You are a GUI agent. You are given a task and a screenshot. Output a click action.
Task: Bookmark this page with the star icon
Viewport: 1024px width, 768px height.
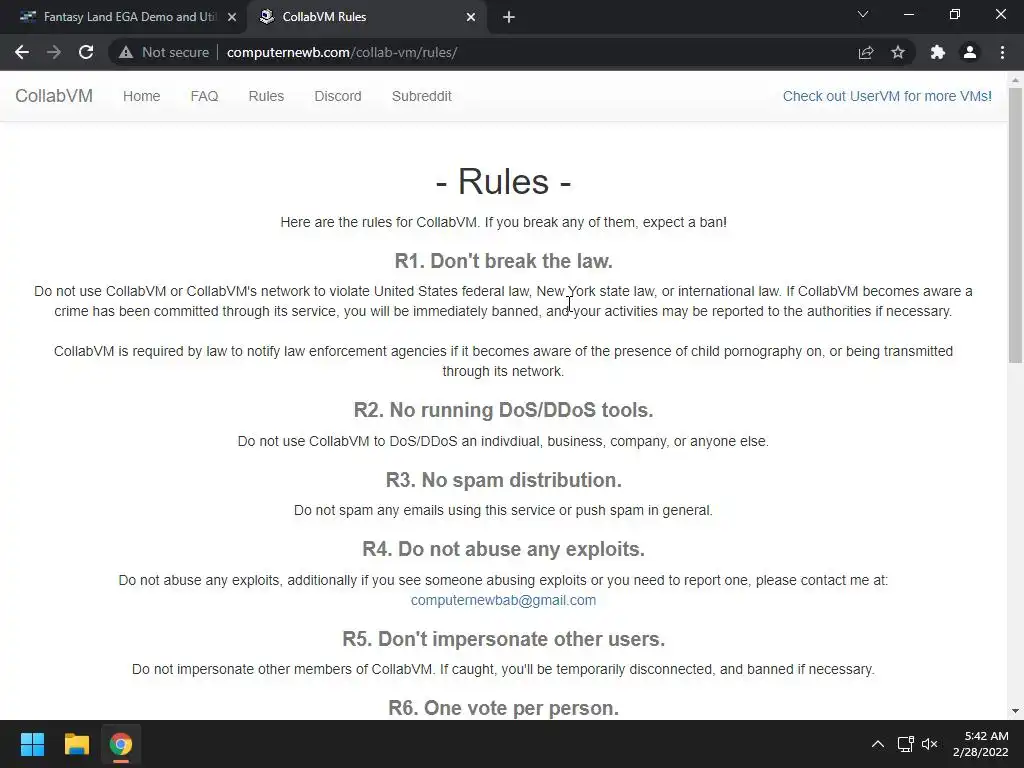click(x=898, y=52)
